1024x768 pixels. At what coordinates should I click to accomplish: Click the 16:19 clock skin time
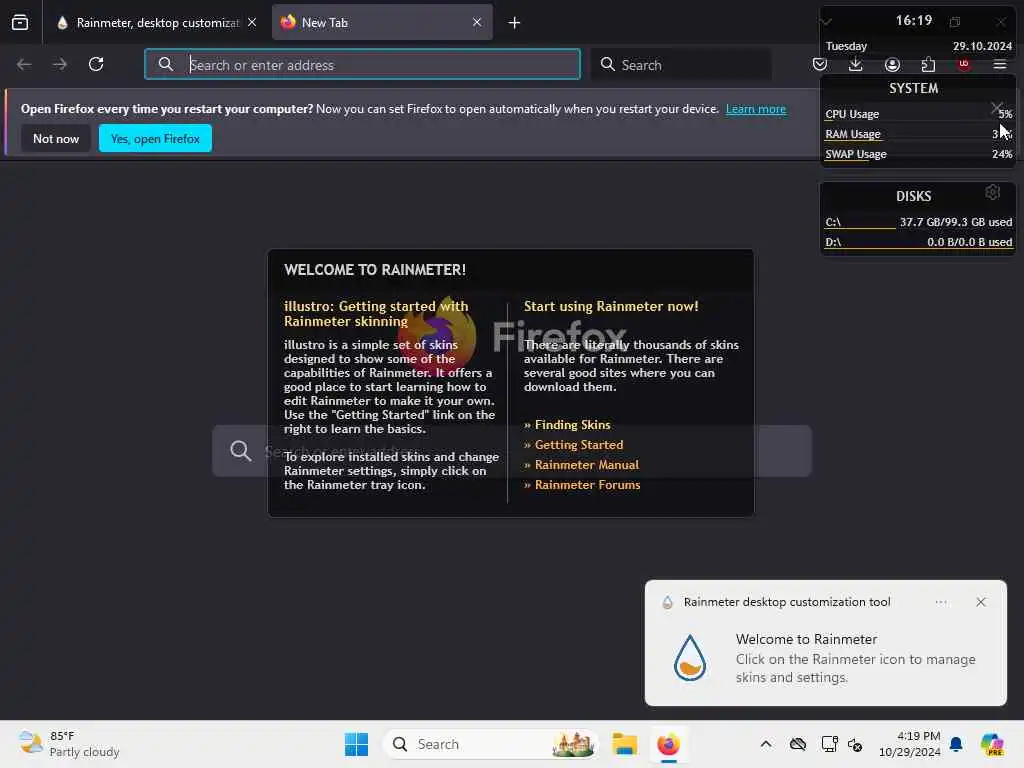point(914,20)
